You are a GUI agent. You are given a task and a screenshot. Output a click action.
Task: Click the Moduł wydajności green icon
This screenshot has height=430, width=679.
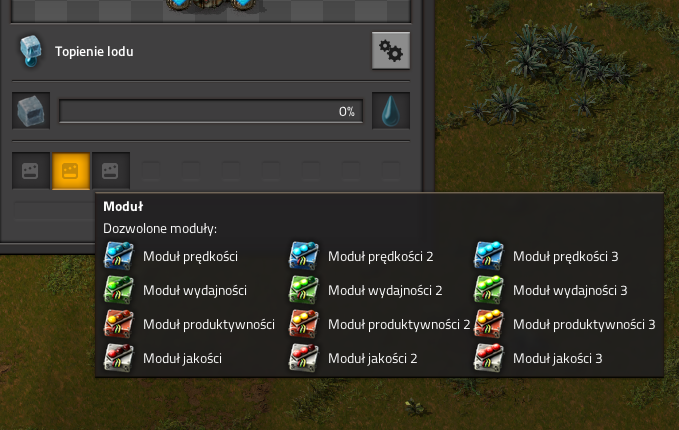[119, 290]
